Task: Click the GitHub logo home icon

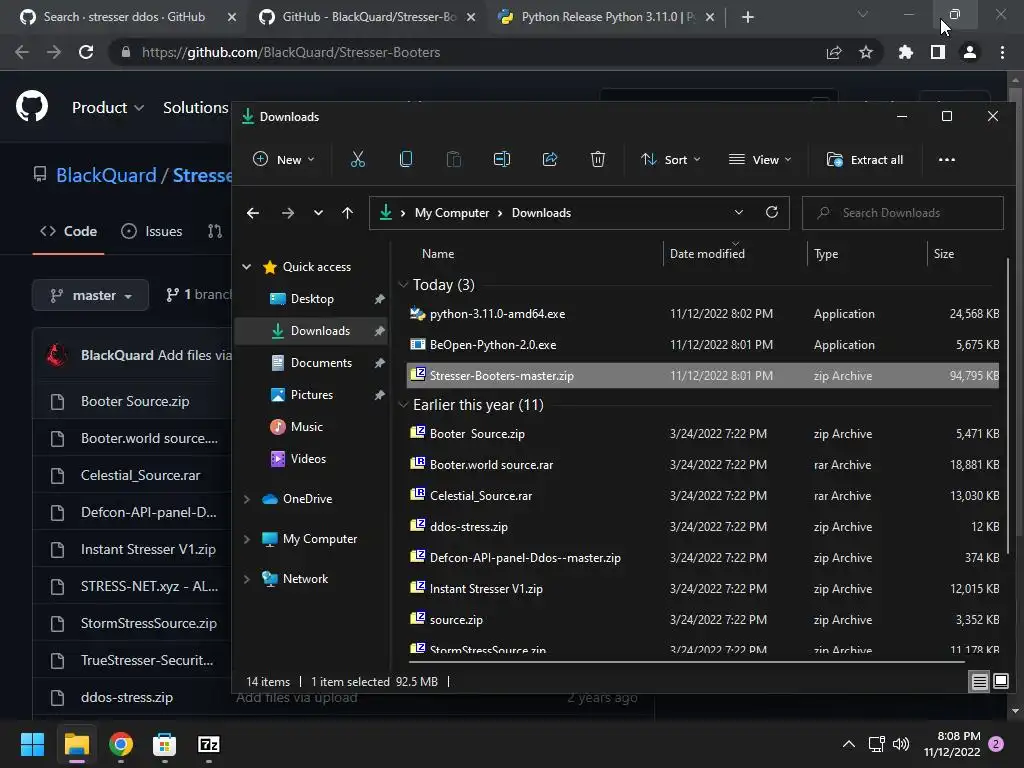Action: click(32, 106)
